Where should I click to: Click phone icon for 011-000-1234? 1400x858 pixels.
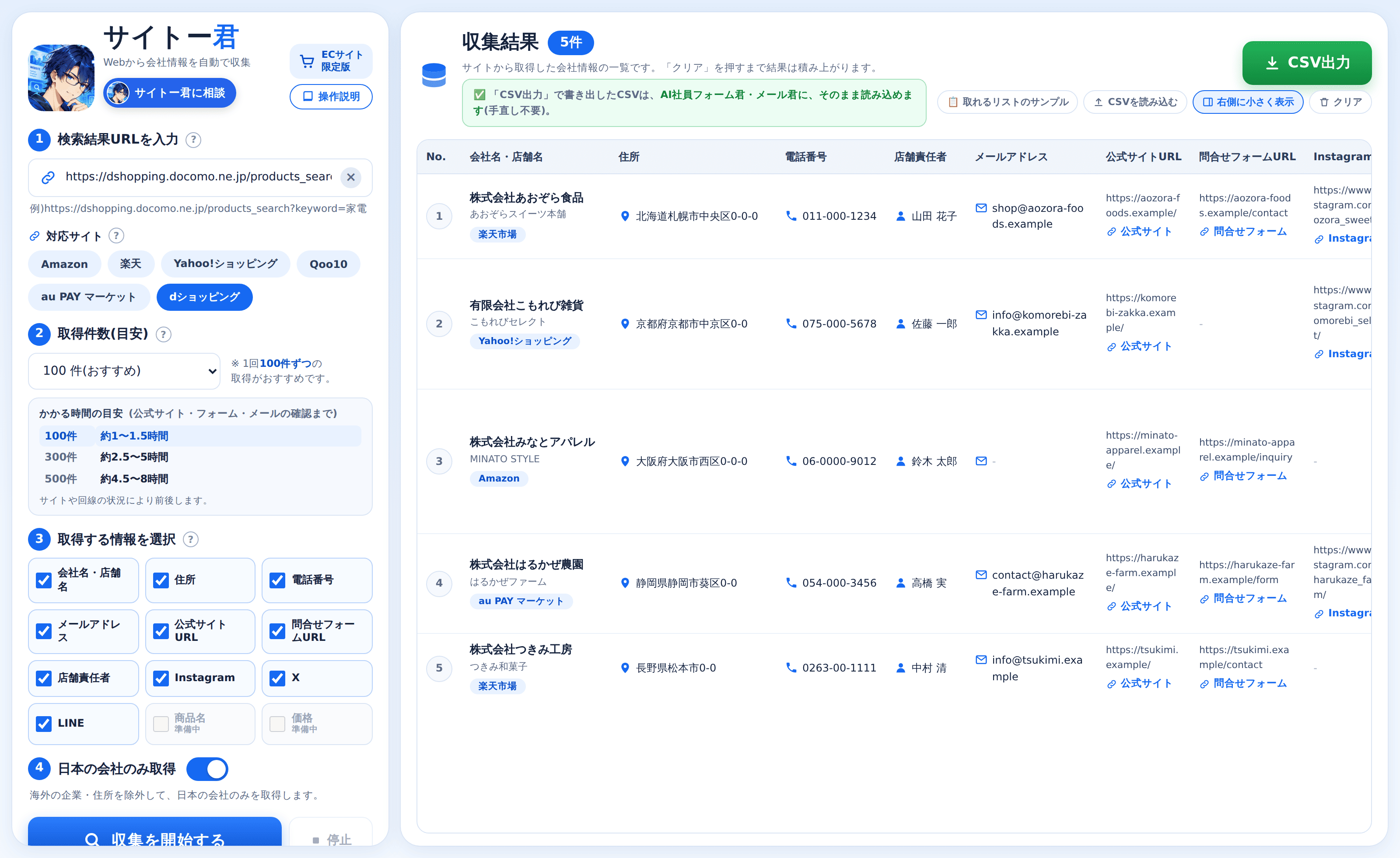pos(790,216)
